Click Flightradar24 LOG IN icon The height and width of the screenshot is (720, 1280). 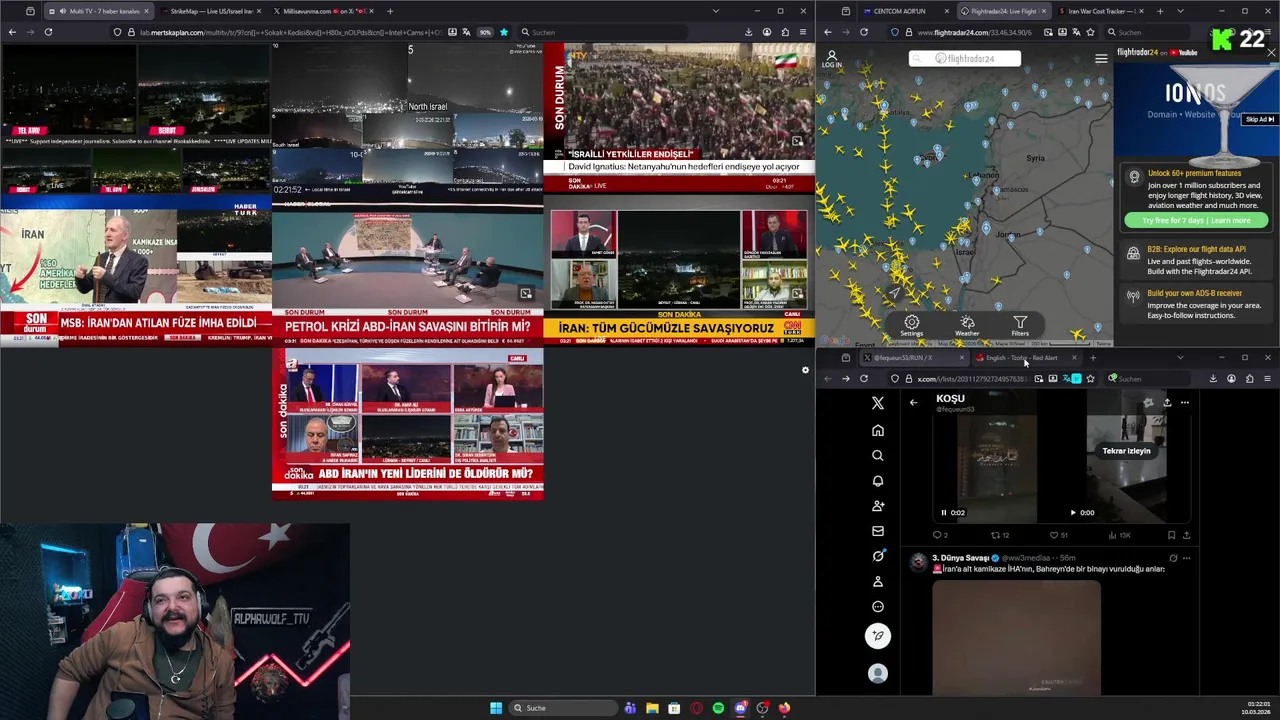[x=832, y=60]
